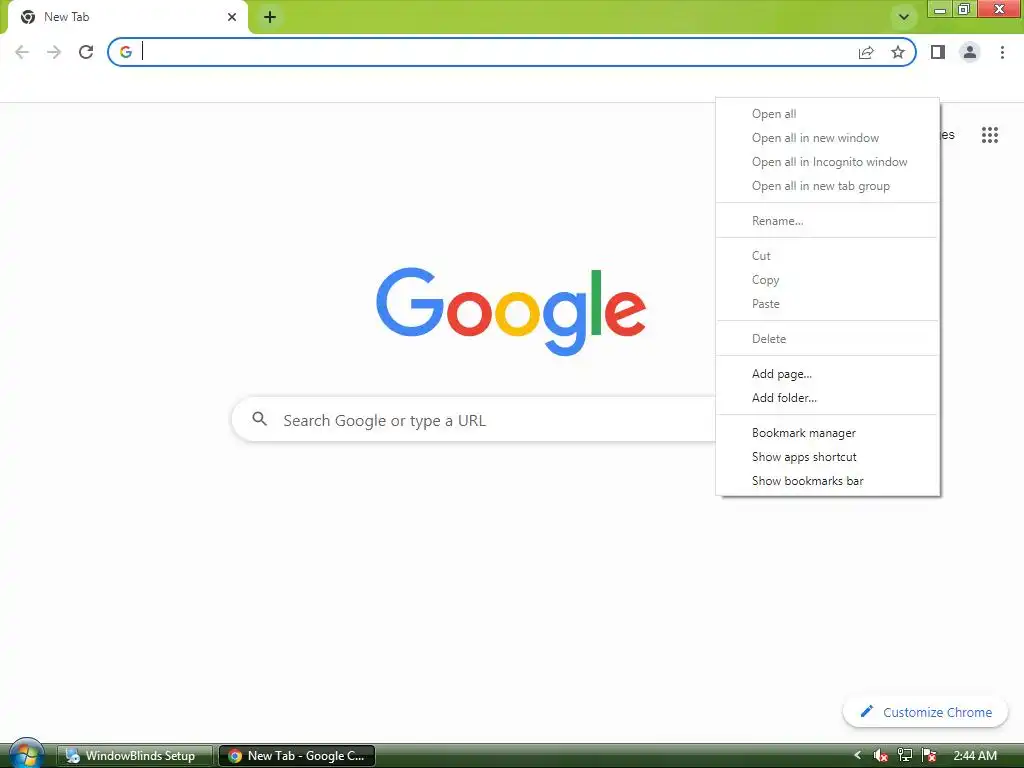Restore down the Chrome window

pos(964,9)
